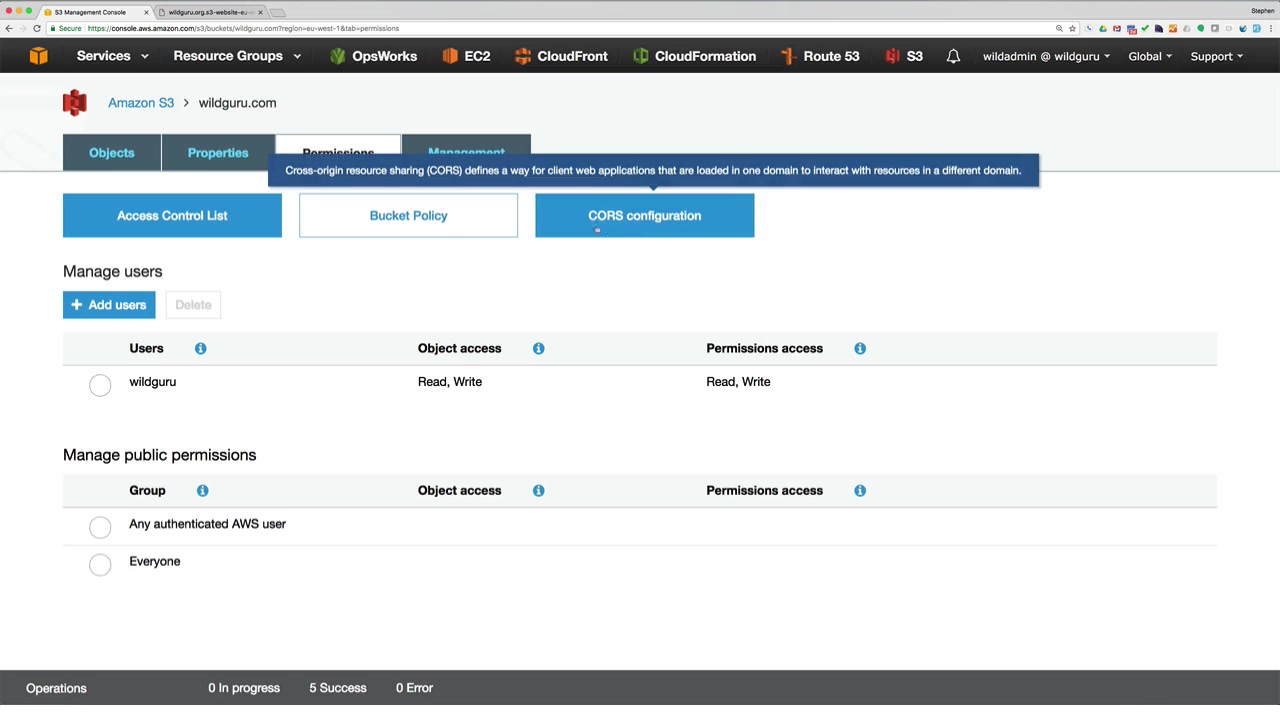Go to Amazon S3 breadcrumb link

coord(141,103)
